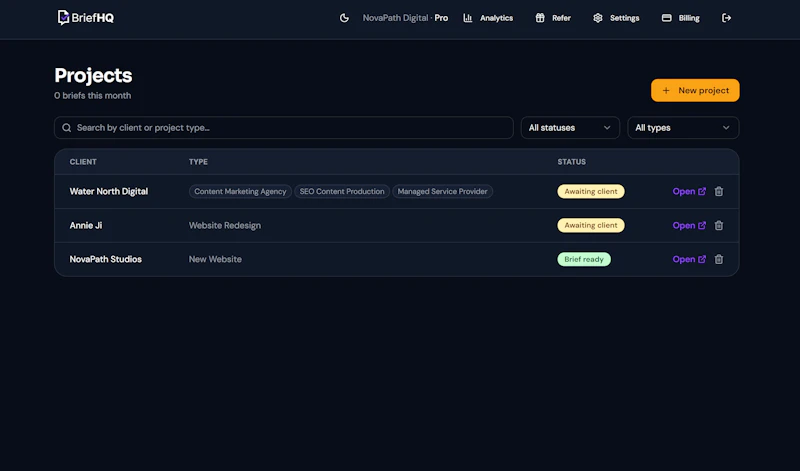Create a New project
The height and width of the screenshot is (471, 800).
(695, 90)
